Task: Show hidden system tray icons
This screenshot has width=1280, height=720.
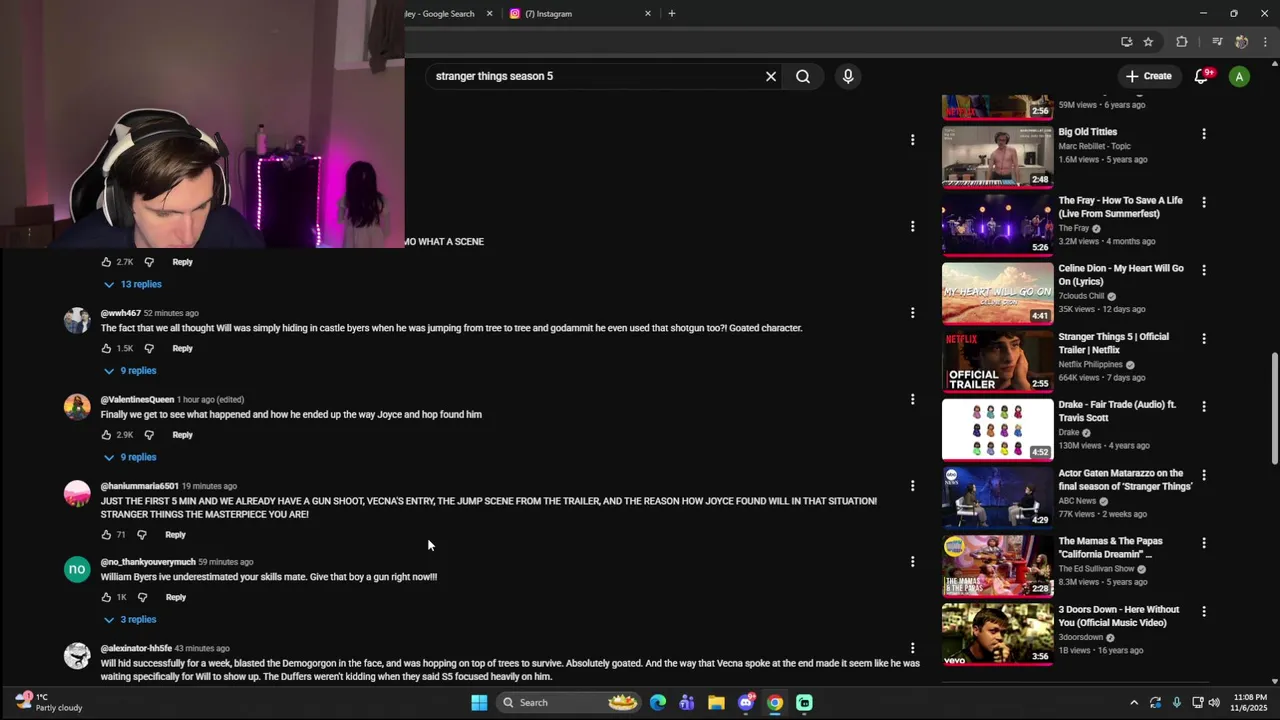Action: [1133, 703]
